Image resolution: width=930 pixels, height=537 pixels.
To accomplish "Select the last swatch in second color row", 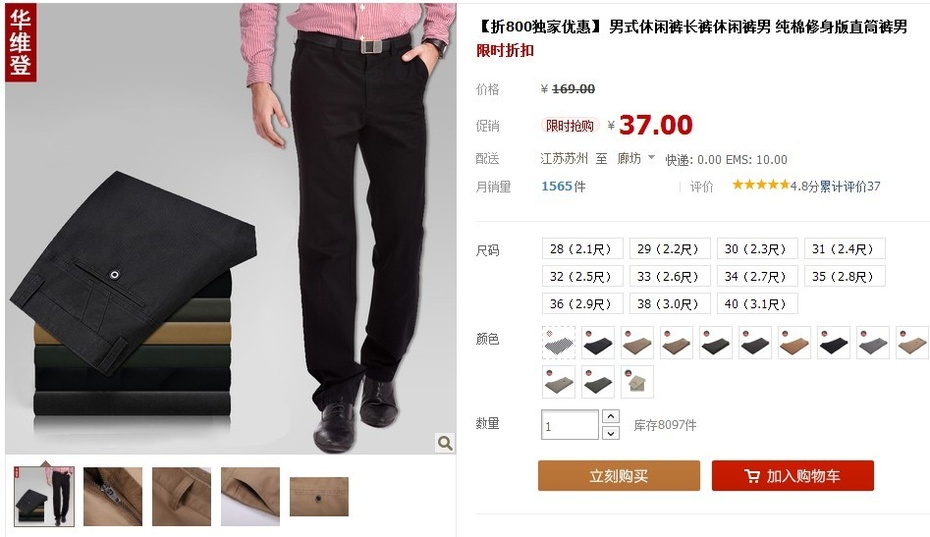I will (637, 382).
